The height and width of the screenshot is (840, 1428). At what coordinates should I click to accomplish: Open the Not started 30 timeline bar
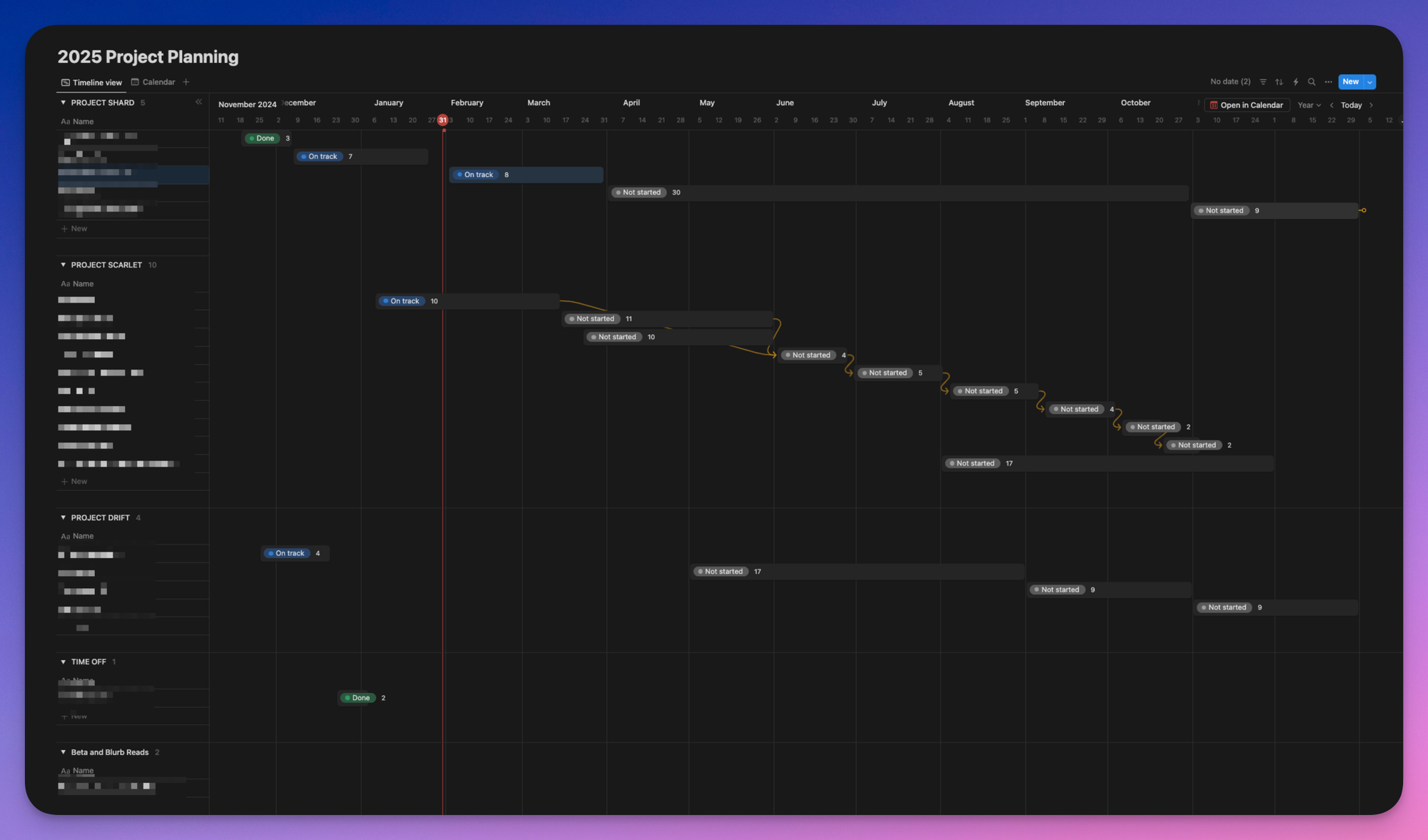pyautogui.click(x=899, y=193)
